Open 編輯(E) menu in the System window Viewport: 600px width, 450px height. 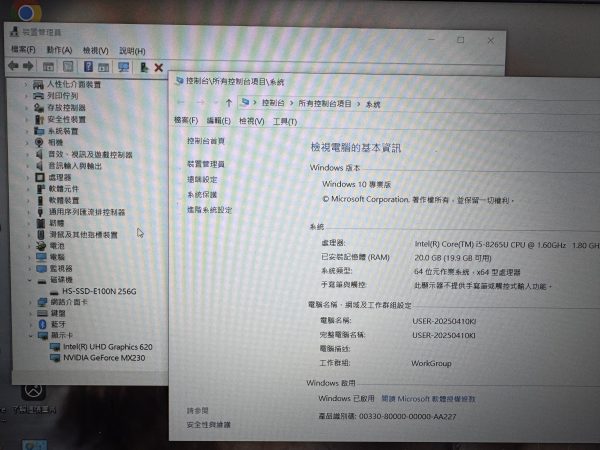[218, 121]
